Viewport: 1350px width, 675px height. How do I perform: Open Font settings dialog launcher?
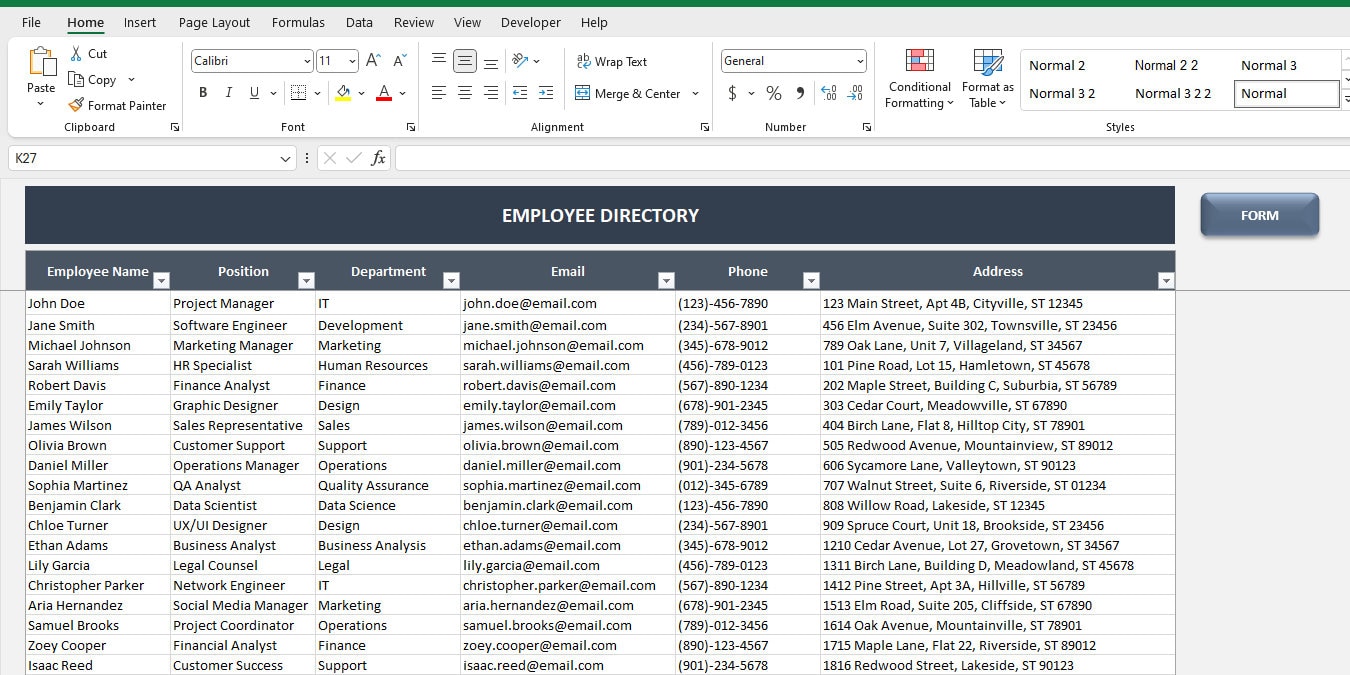pyautogui.click(x=410, y=127)
